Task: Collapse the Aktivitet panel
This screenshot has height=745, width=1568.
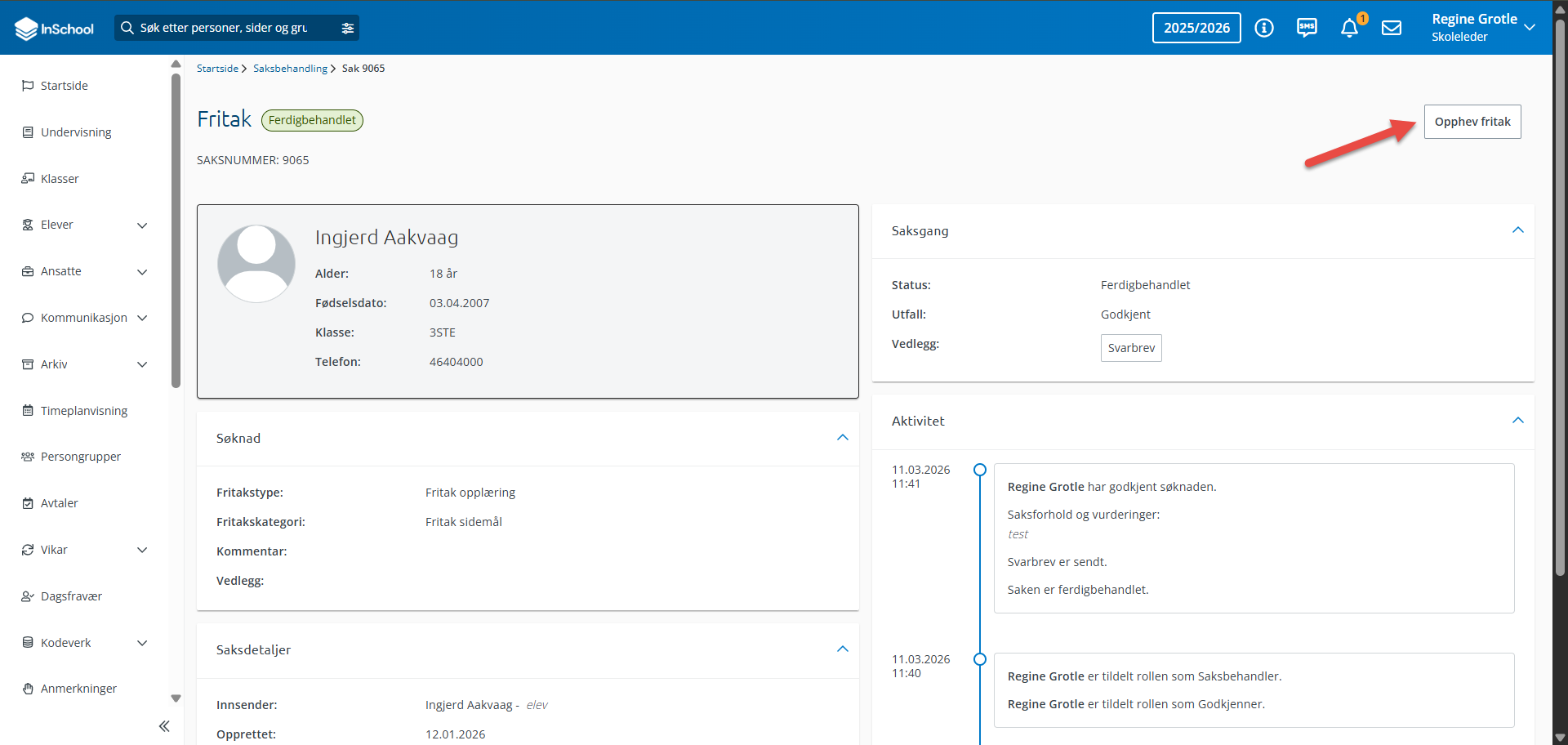Action: [1518, 421]
